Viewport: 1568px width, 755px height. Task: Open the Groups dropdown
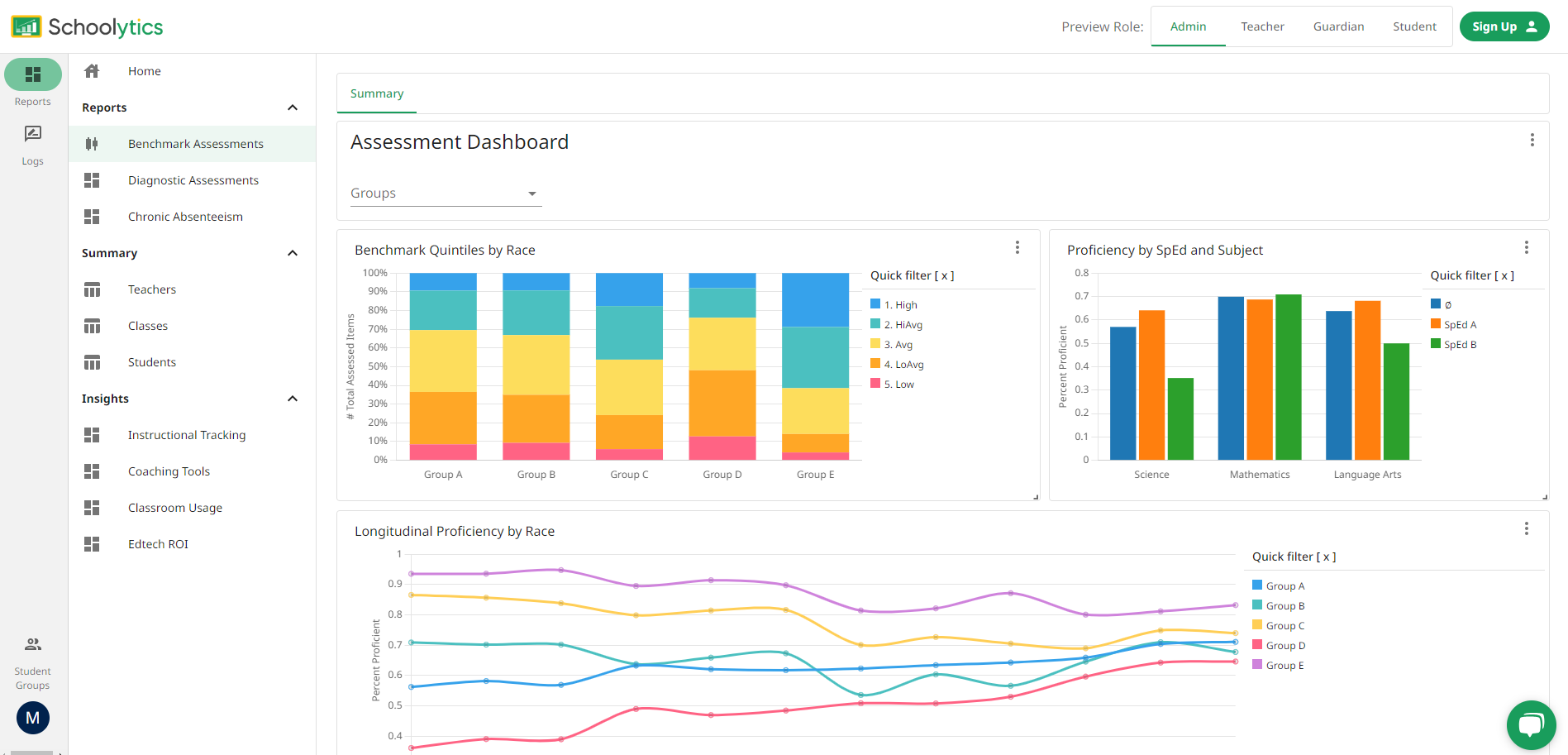pos(445,193)
